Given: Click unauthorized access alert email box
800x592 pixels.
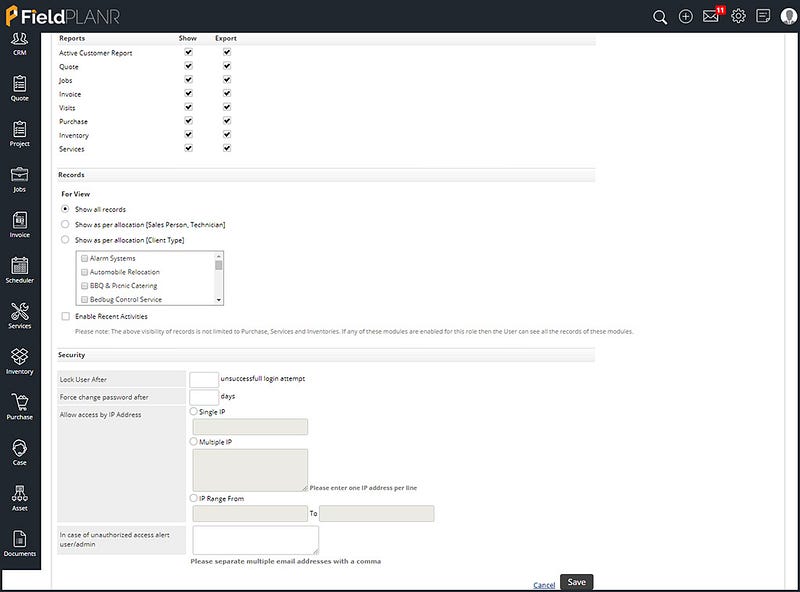Looking at the screenshot, I should coord(256,540).
